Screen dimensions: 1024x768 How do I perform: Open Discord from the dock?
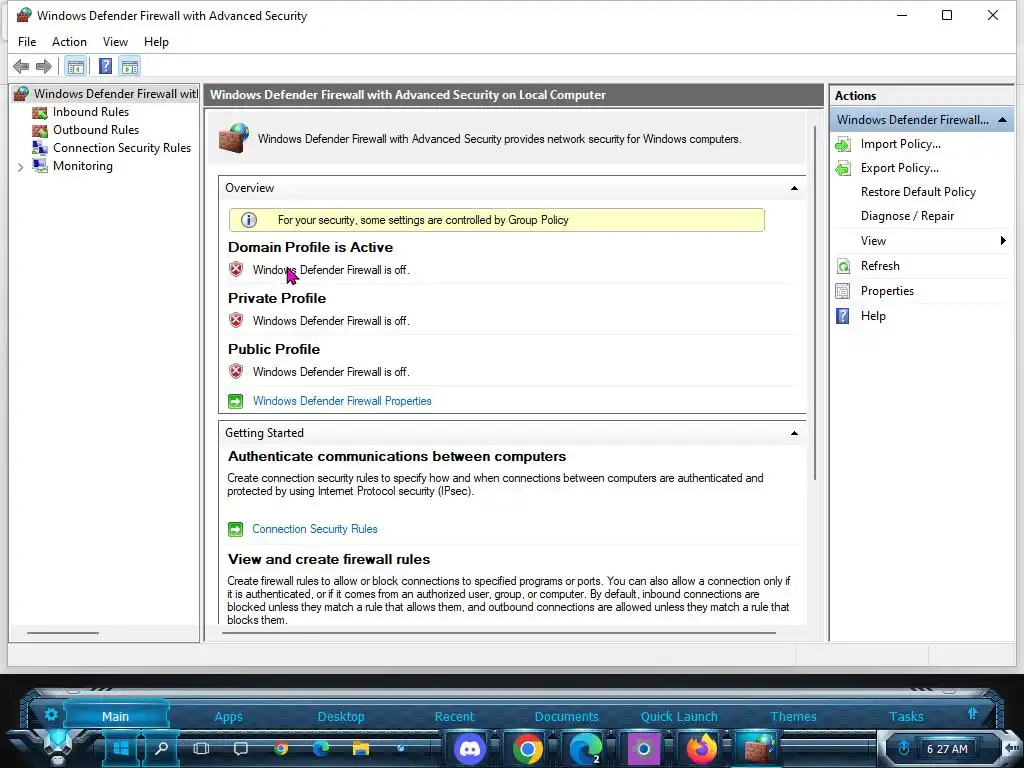pos(470,748)
